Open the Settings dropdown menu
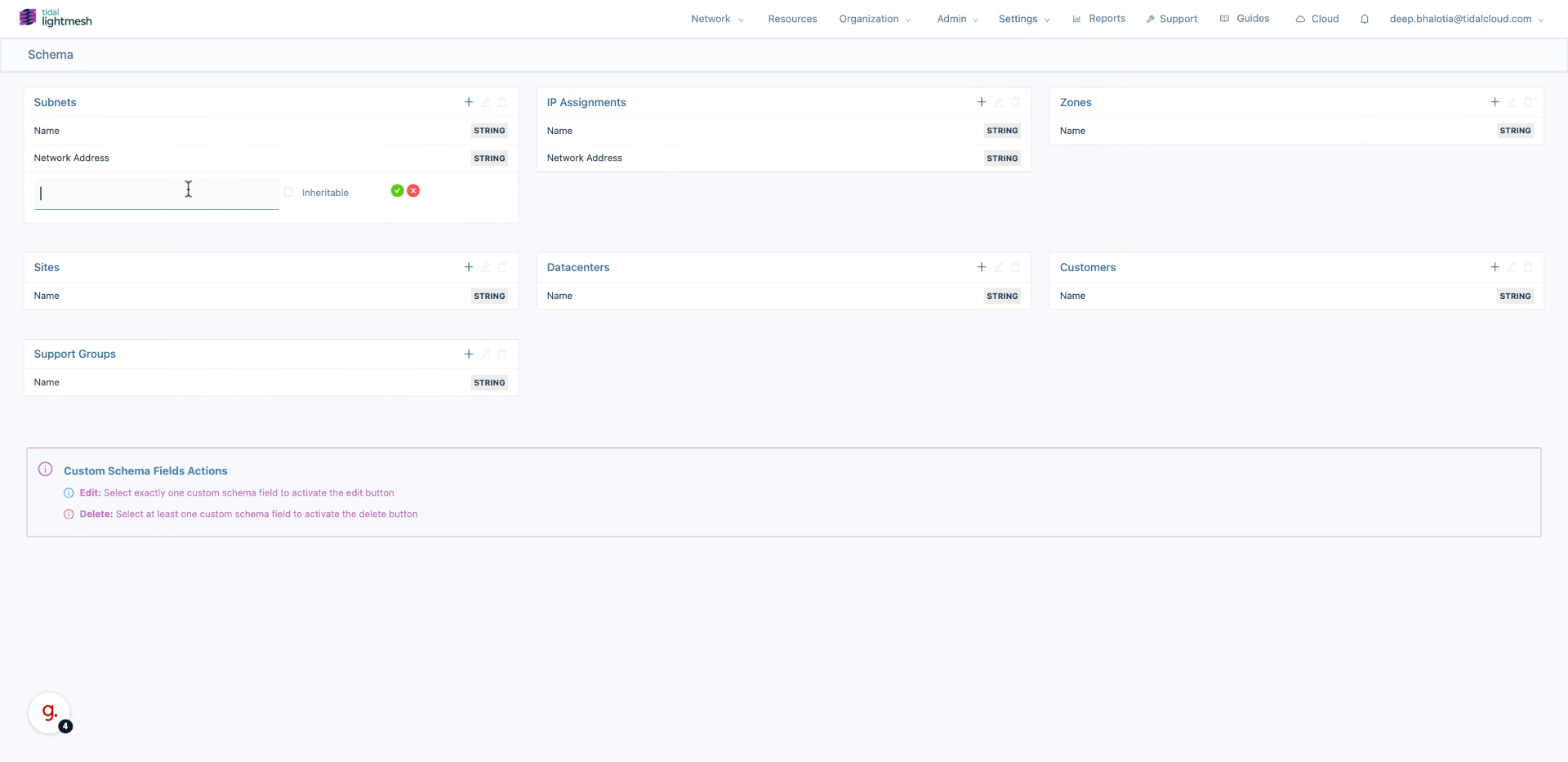 [1023, 19]
